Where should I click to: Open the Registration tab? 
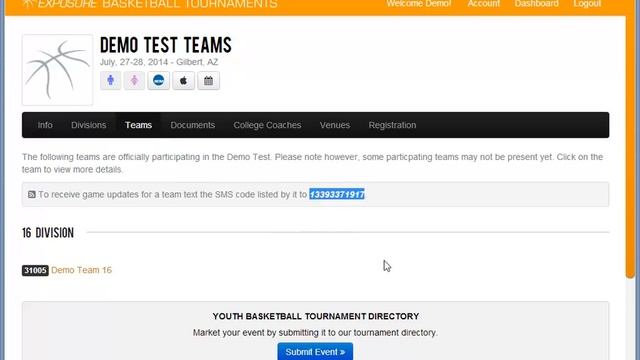click(x=392, y=125)
